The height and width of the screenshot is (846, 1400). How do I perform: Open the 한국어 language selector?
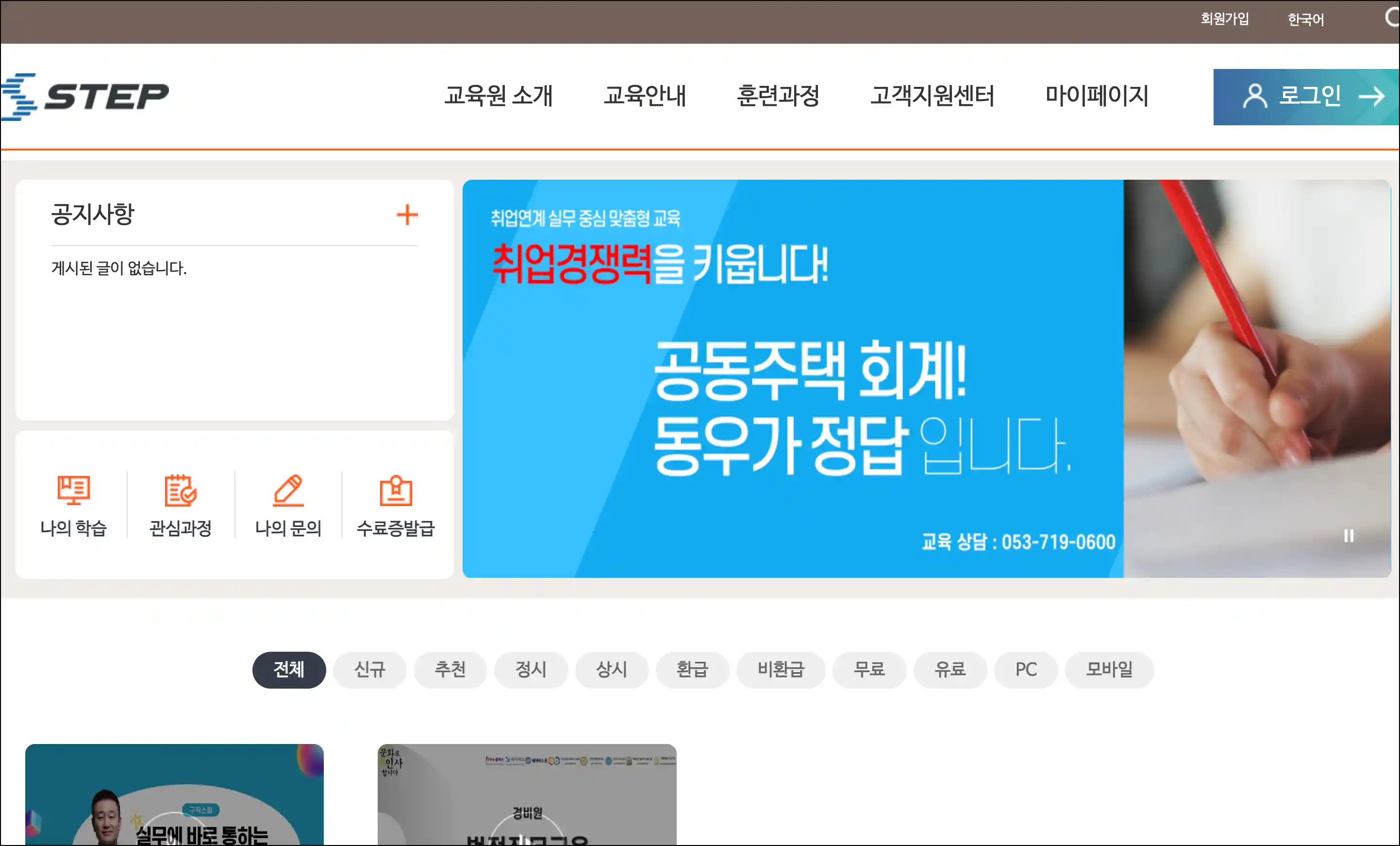(1306, 19)
